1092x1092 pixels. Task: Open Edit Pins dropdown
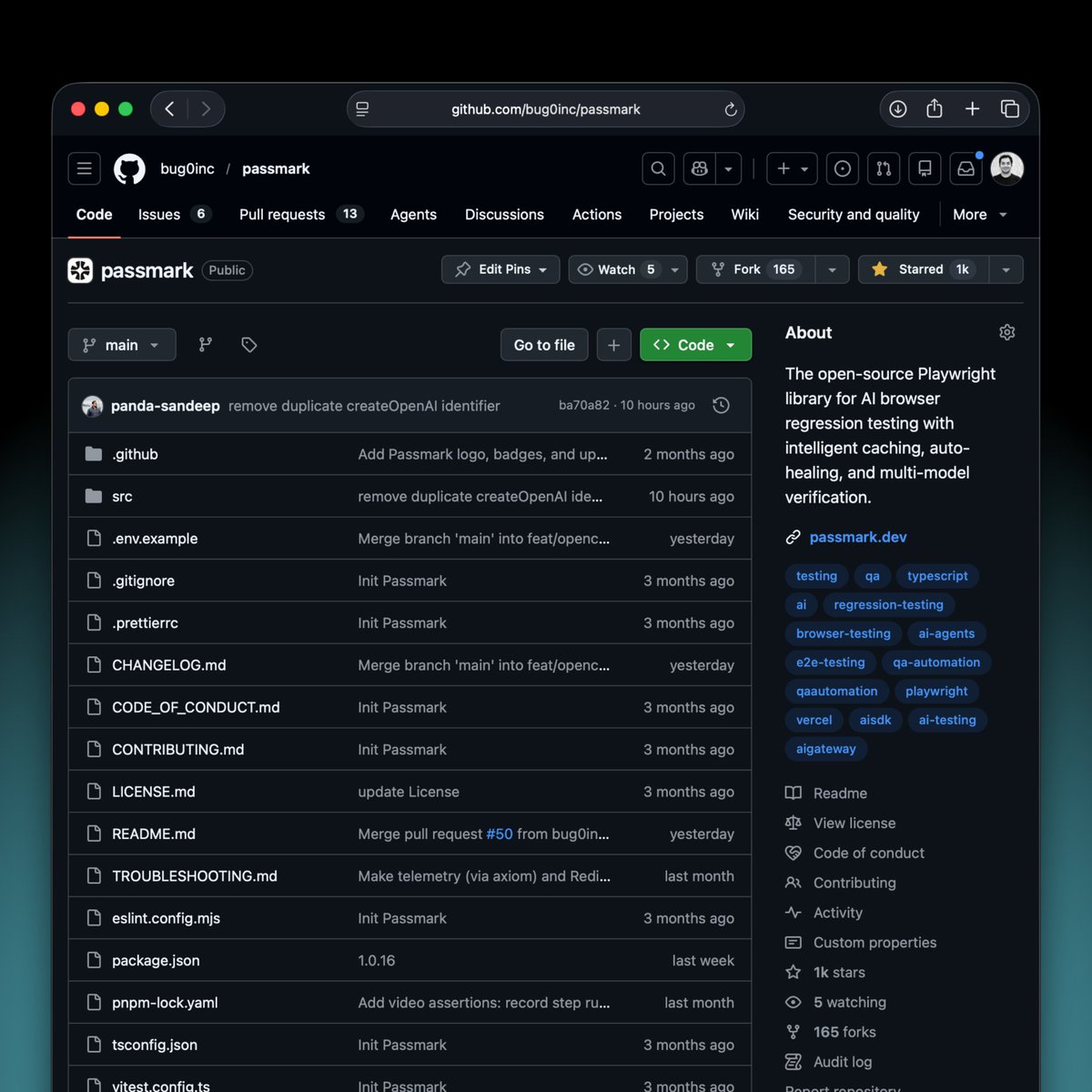pyautogui.click(x=500, y=269)
